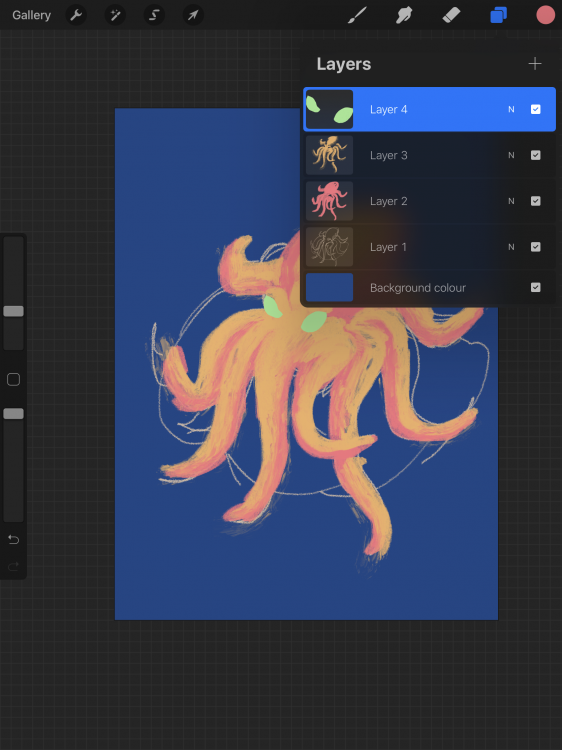Open blend mode N for Layer 3

[511, 155]
